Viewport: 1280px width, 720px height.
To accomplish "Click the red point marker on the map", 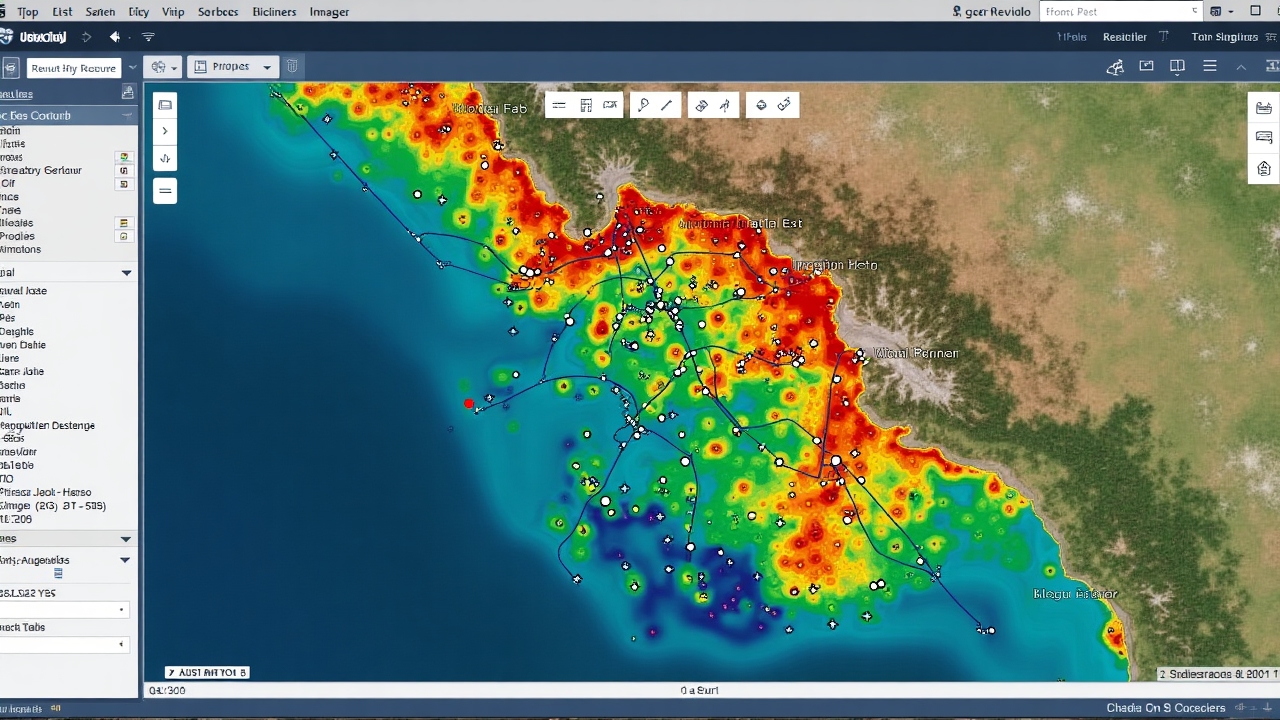I will point(469,404).
